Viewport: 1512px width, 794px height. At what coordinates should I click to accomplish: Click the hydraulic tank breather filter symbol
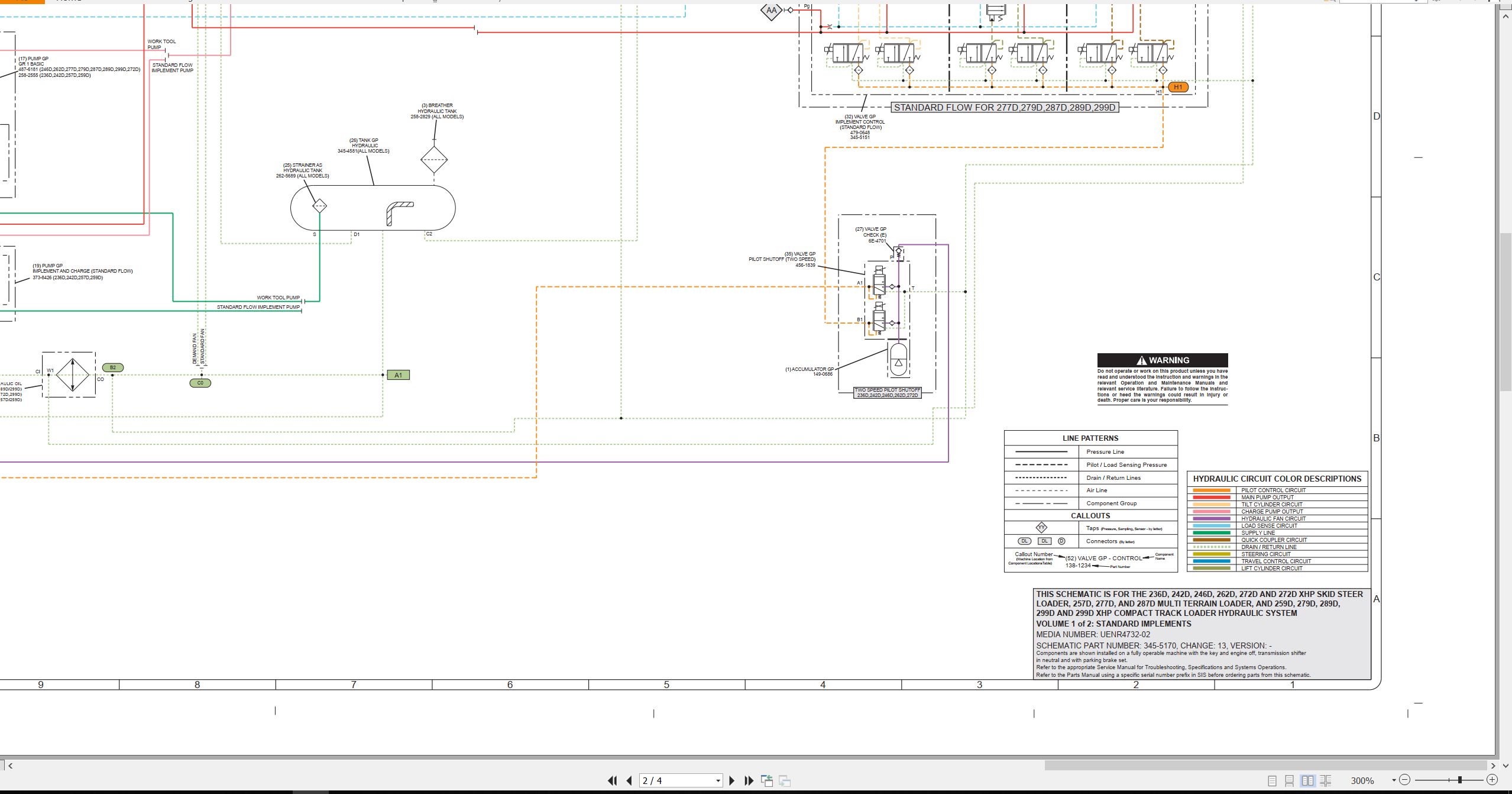click(x=434, y=159)
